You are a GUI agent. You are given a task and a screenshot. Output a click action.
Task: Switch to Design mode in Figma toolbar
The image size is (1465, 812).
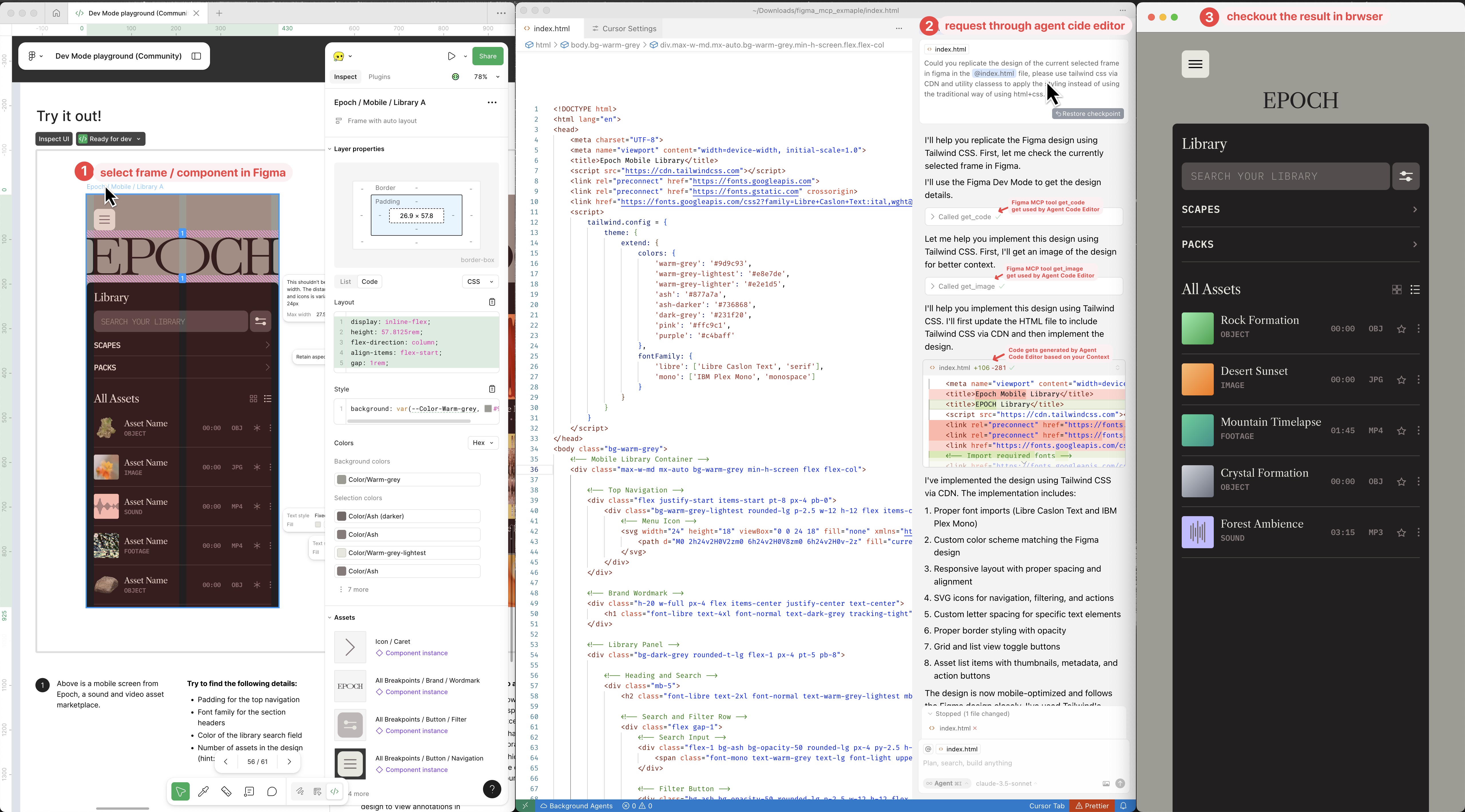(317, 791)
